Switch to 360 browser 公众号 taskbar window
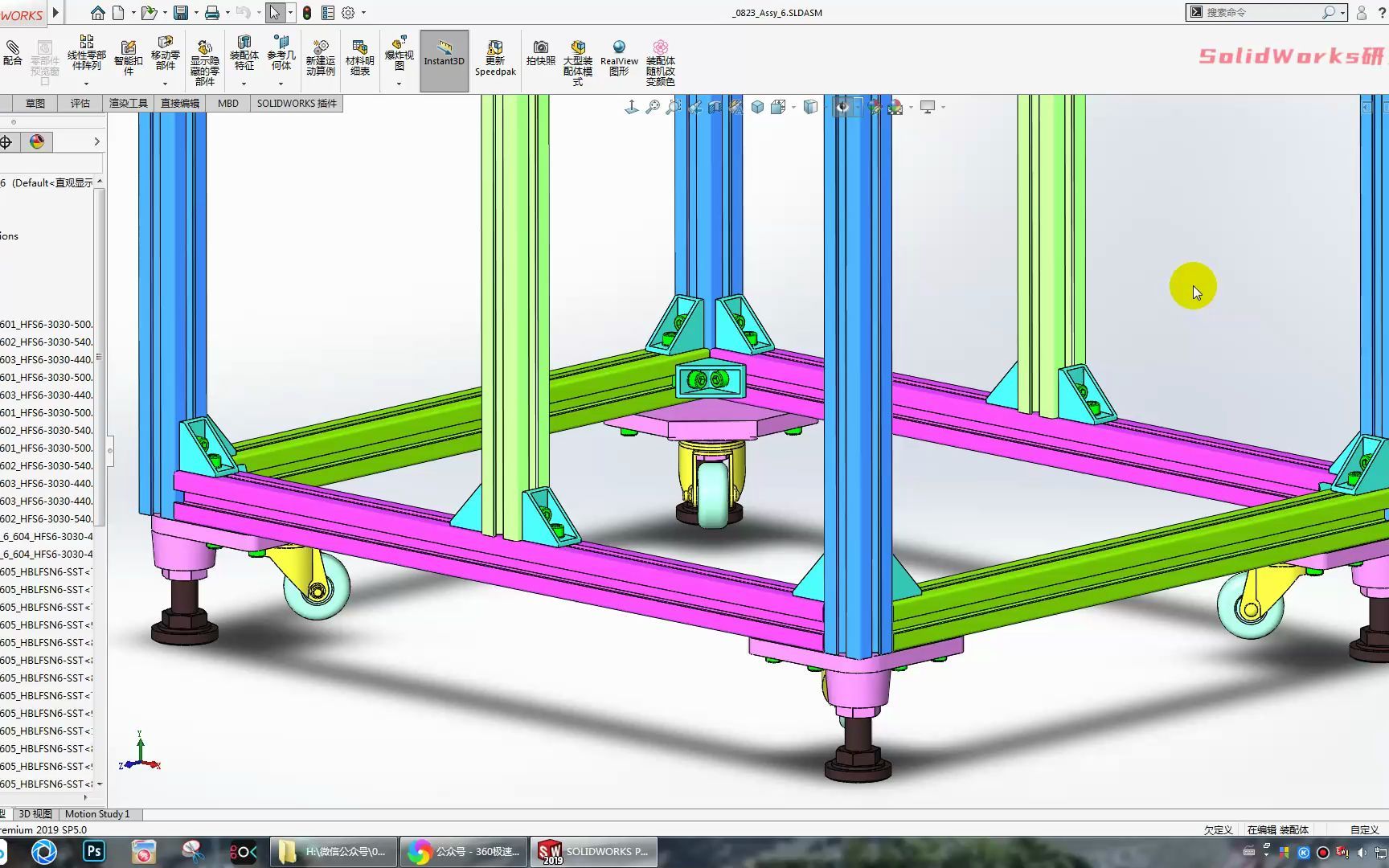The height and width of the screenshot is (868, 1389). (x=463, y=852)
